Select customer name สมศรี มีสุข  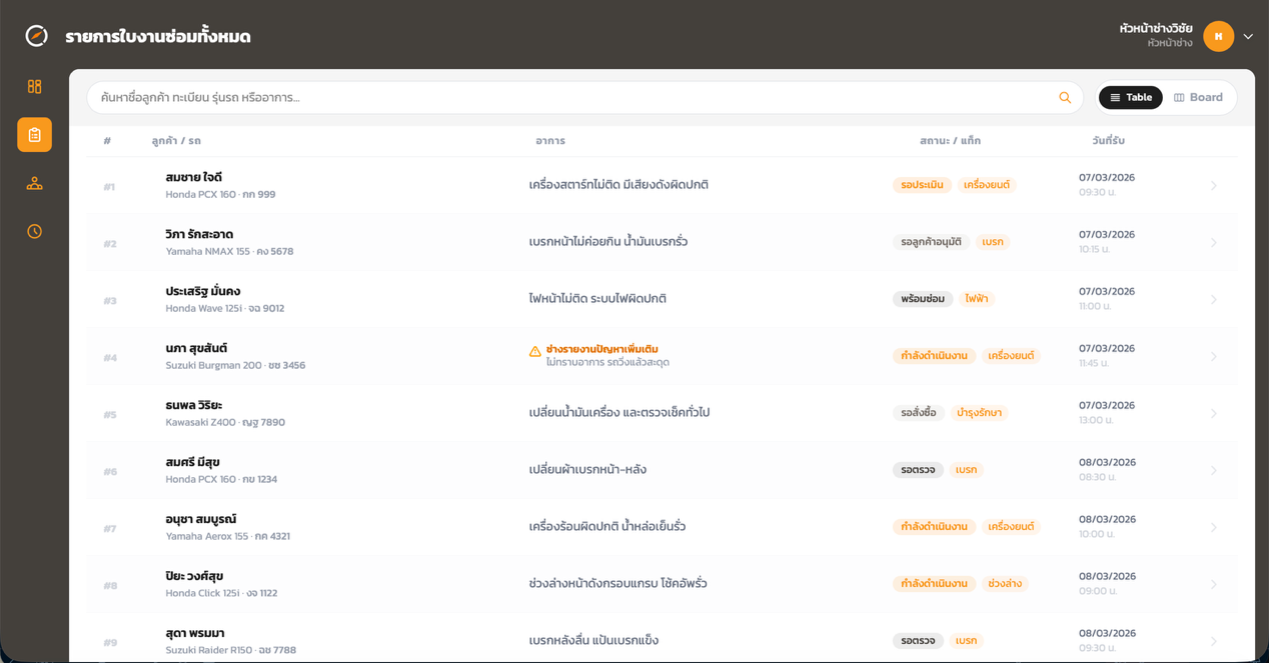point(193,463)
